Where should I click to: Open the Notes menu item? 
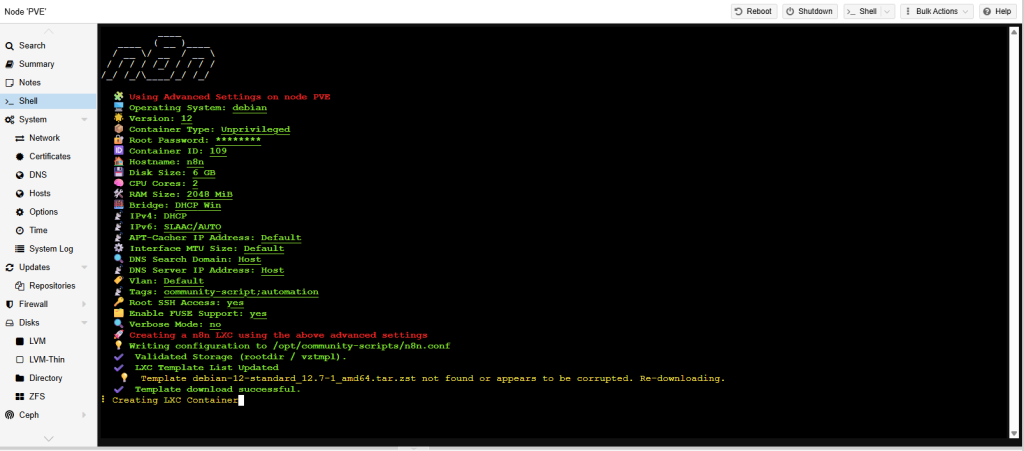click(x=49, y=83)
